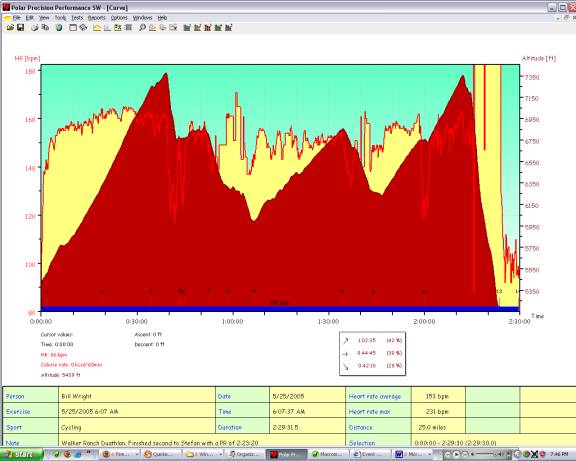Click the 1:00:00 mark on the time axis
The image size is (576, 461).
233,321
